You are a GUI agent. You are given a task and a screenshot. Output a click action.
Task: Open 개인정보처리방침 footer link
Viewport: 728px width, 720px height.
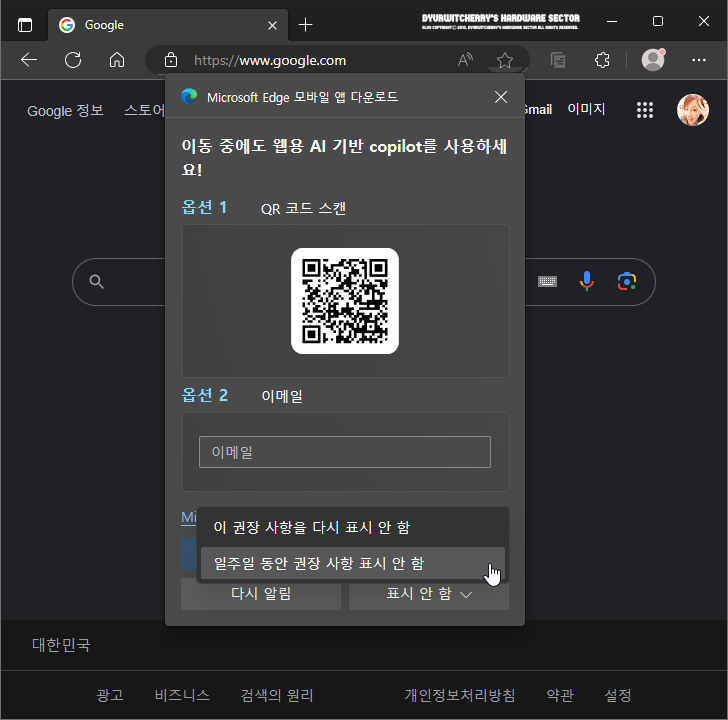click(460, 695)
